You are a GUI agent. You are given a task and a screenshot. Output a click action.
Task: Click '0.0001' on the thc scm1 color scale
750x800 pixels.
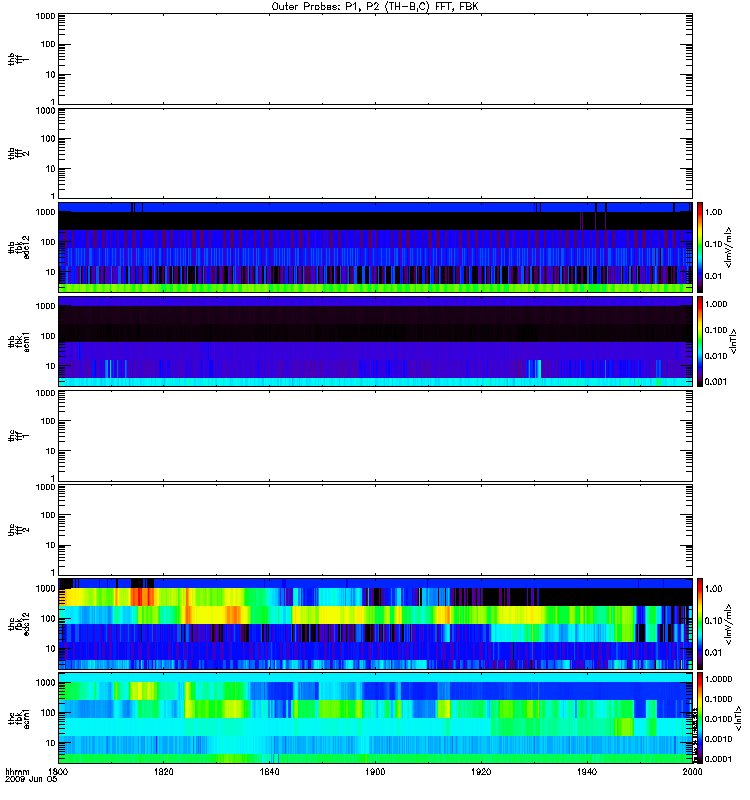point(718,759)
